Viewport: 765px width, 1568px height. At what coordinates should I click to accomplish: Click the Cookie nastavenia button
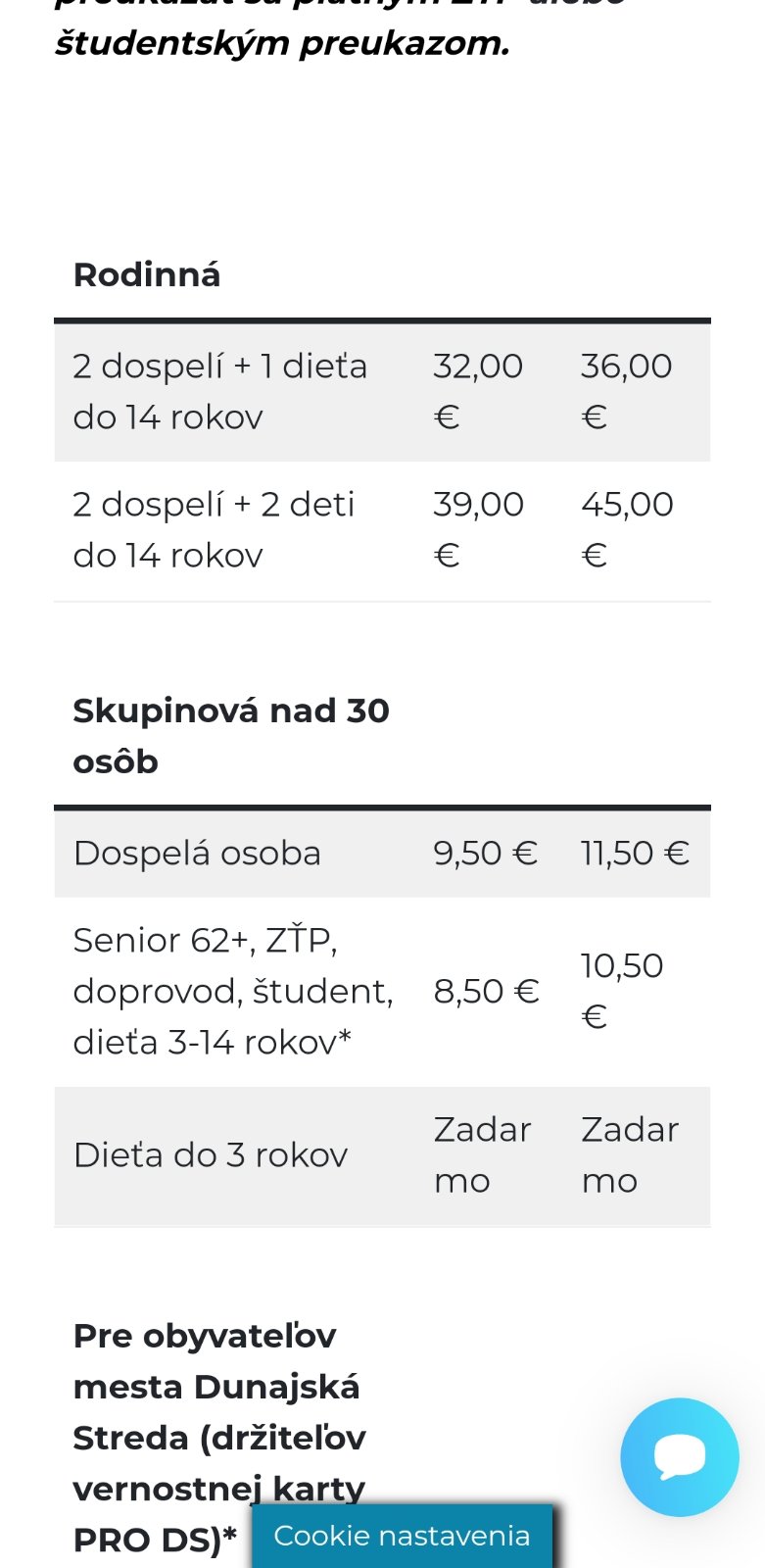click(x=402, y=1536)
